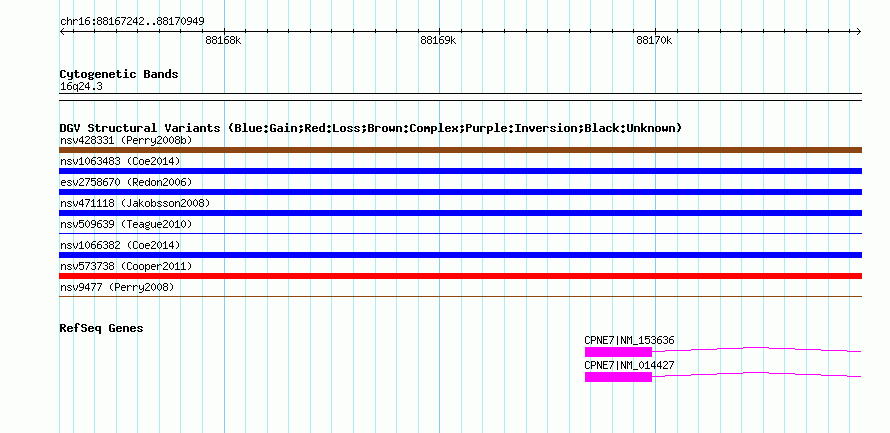Click the 88170k ruler tick label
Image resolution: width=890 pixels, height=433 pixels.
654,41
